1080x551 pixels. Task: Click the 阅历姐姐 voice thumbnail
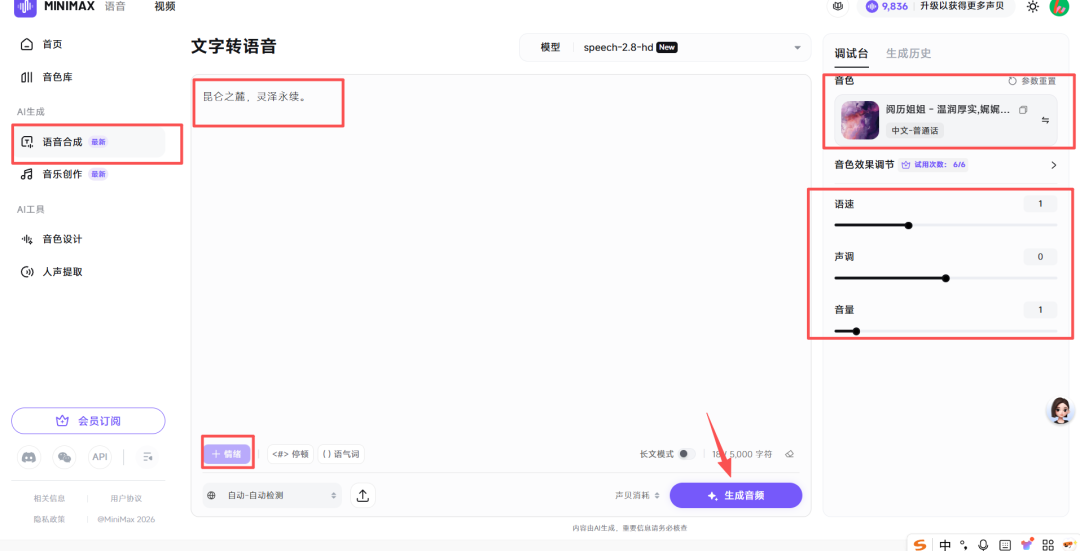(x=860, y=120)
